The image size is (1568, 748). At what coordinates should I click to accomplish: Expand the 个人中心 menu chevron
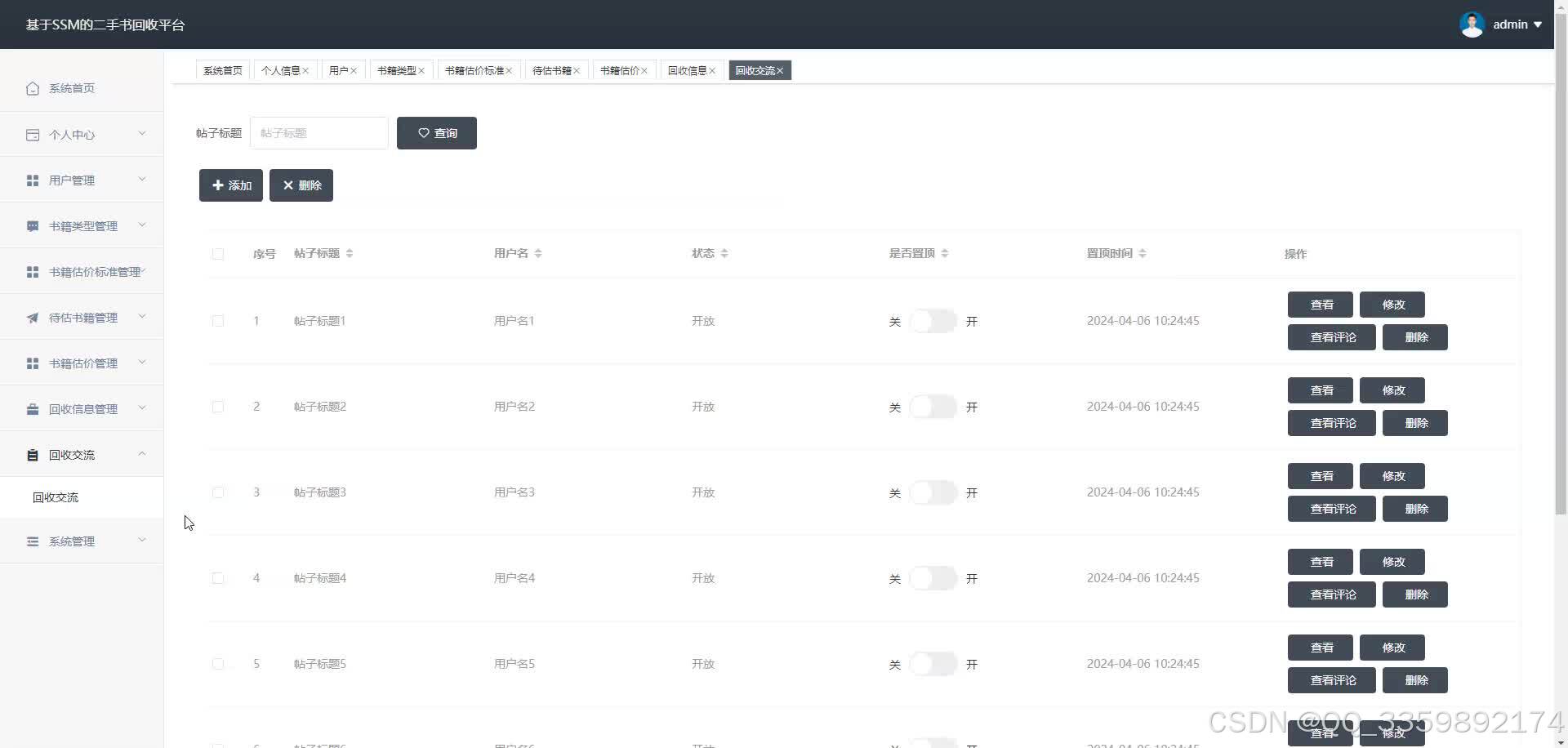pos(142,134)
